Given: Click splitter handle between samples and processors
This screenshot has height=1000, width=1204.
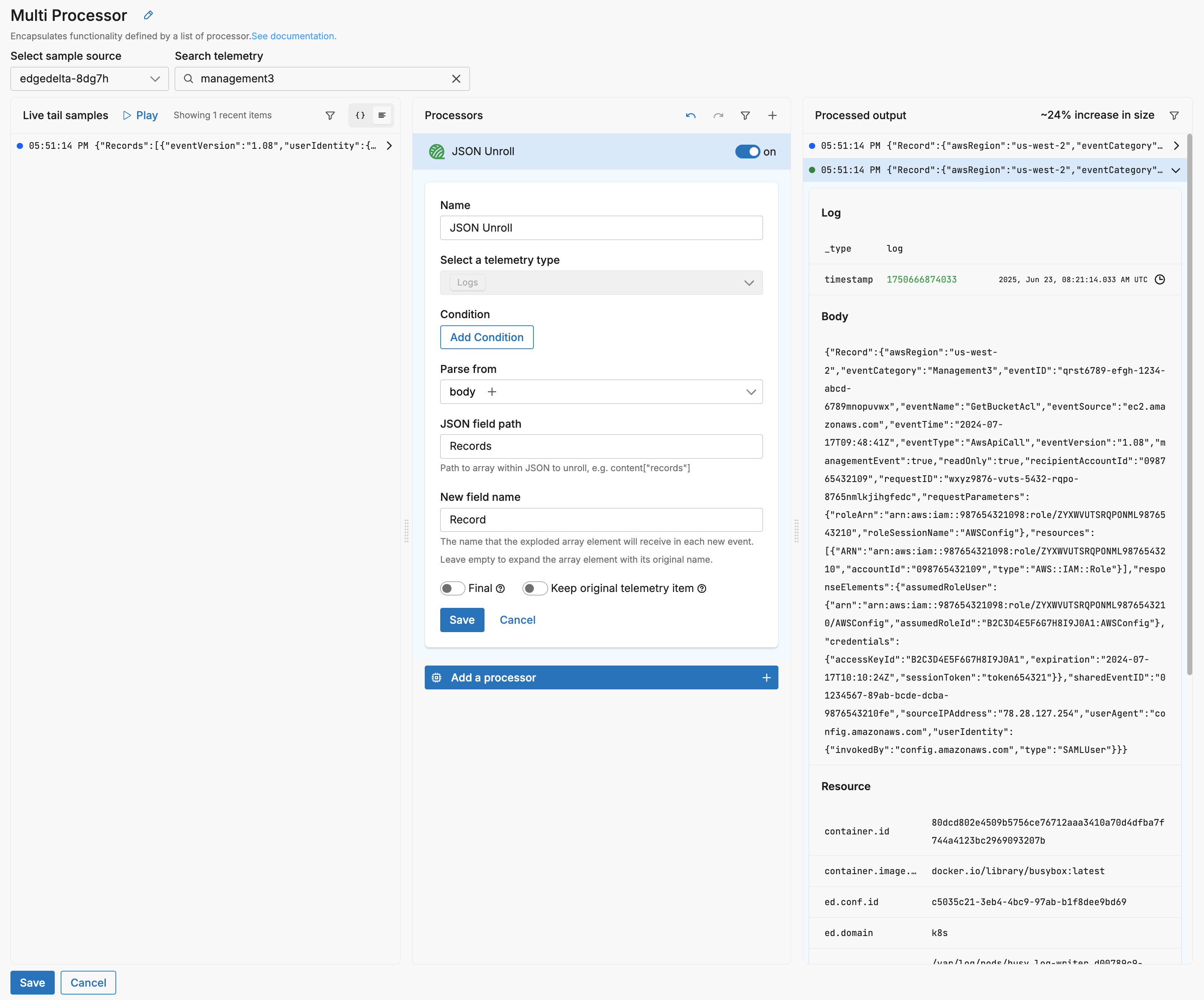Looking at the screenshot, I should coord(406,531).
